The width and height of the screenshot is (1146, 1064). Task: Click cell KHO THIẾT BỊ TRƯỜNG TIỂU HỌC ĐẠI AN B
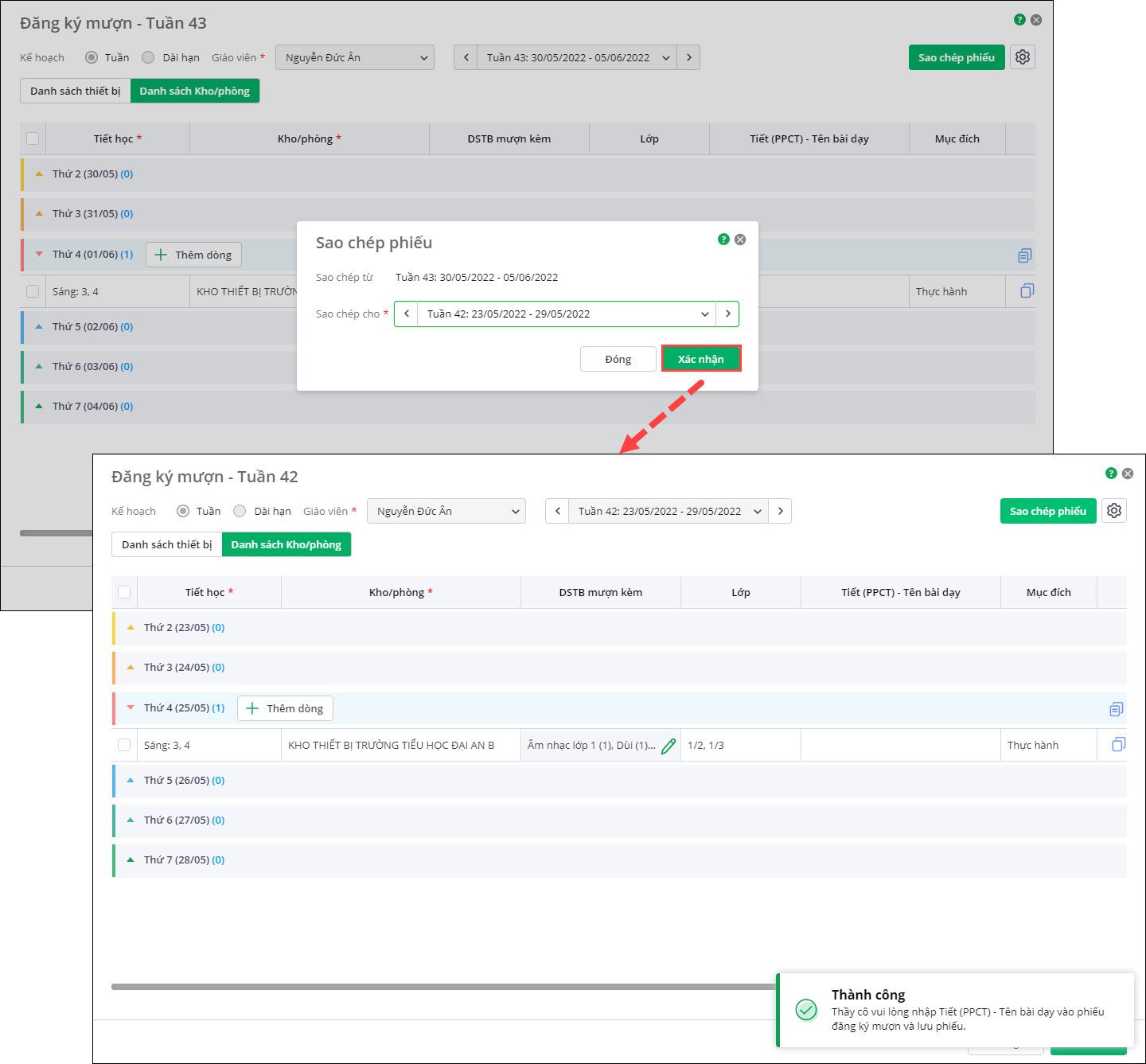(401, 745)
